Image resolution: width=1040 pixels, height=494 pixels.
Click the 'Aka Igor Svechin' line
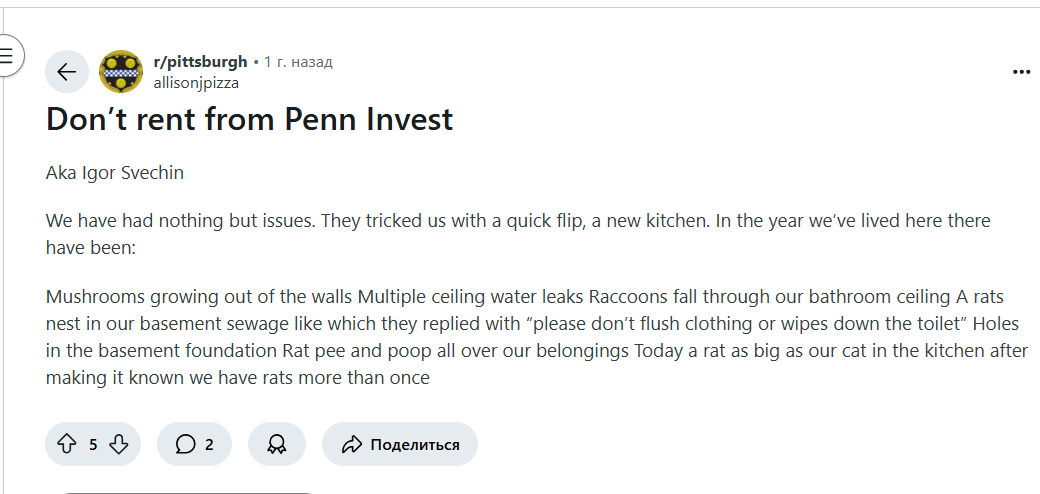[x=115, y=172]
